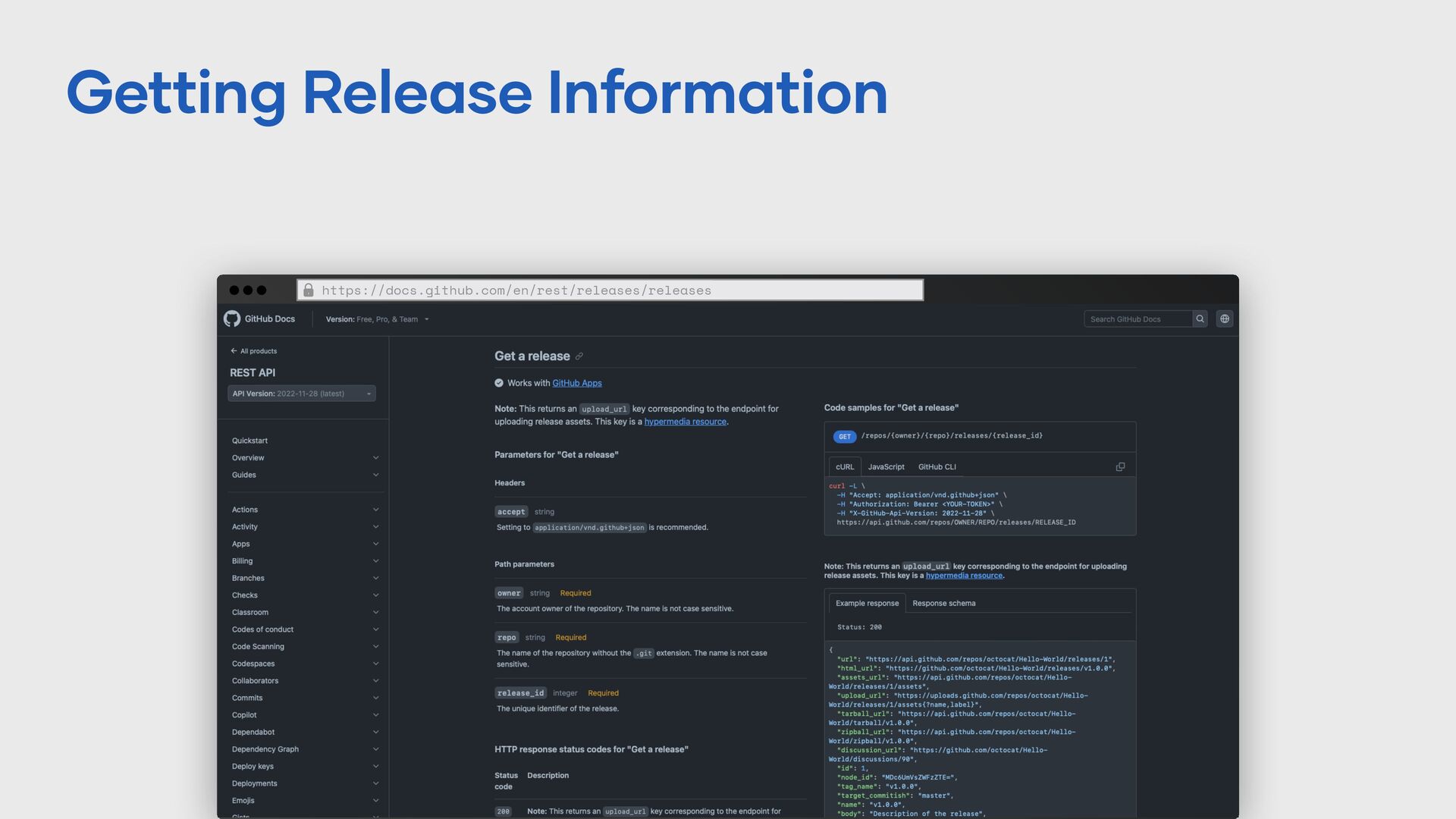Image resolution: width=1456 pixels, height=819 pixels.
Task: Click the anchor link icon beside Get a release
Action: (x=579, y=356)
